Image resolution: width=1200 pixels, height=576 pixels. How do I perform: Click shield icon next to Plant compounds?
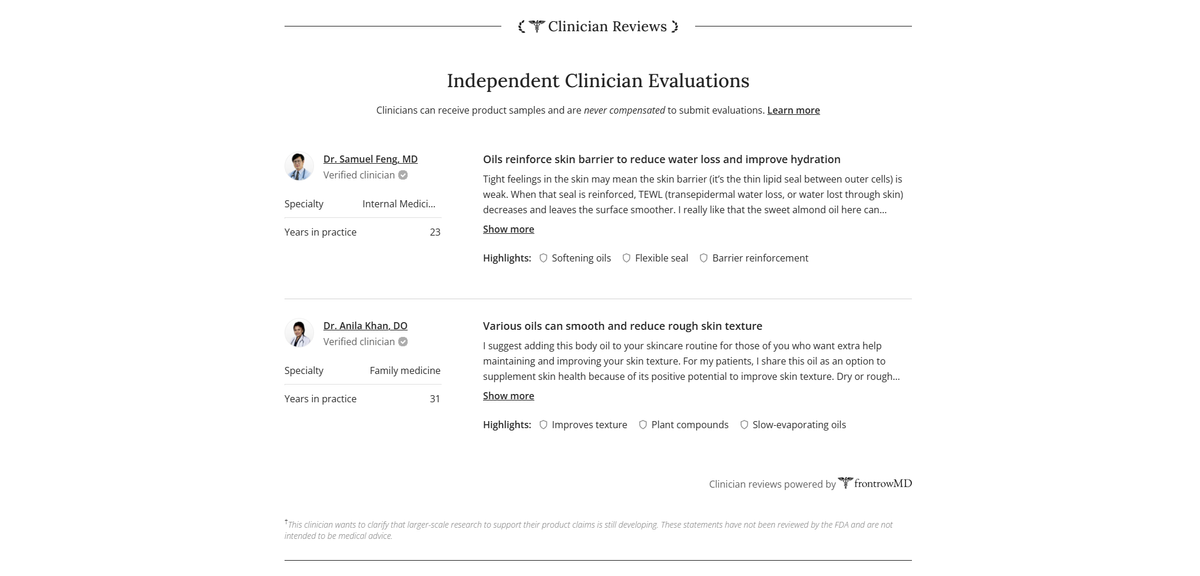pyautogui.click(x=643, y=425)
